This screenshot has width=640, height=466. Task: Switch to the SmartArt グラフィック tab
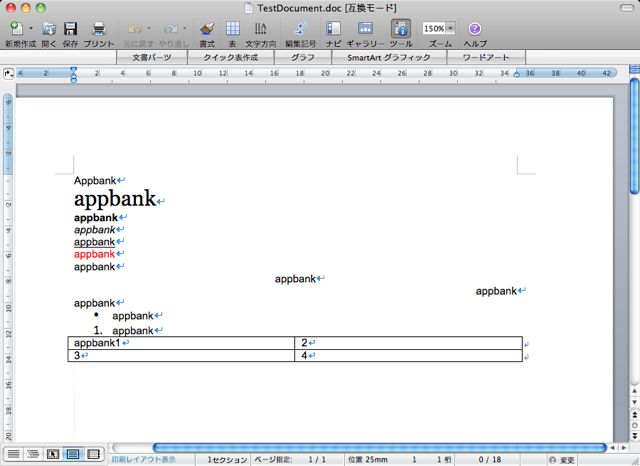pyautogui.click(x=389, y=57)
